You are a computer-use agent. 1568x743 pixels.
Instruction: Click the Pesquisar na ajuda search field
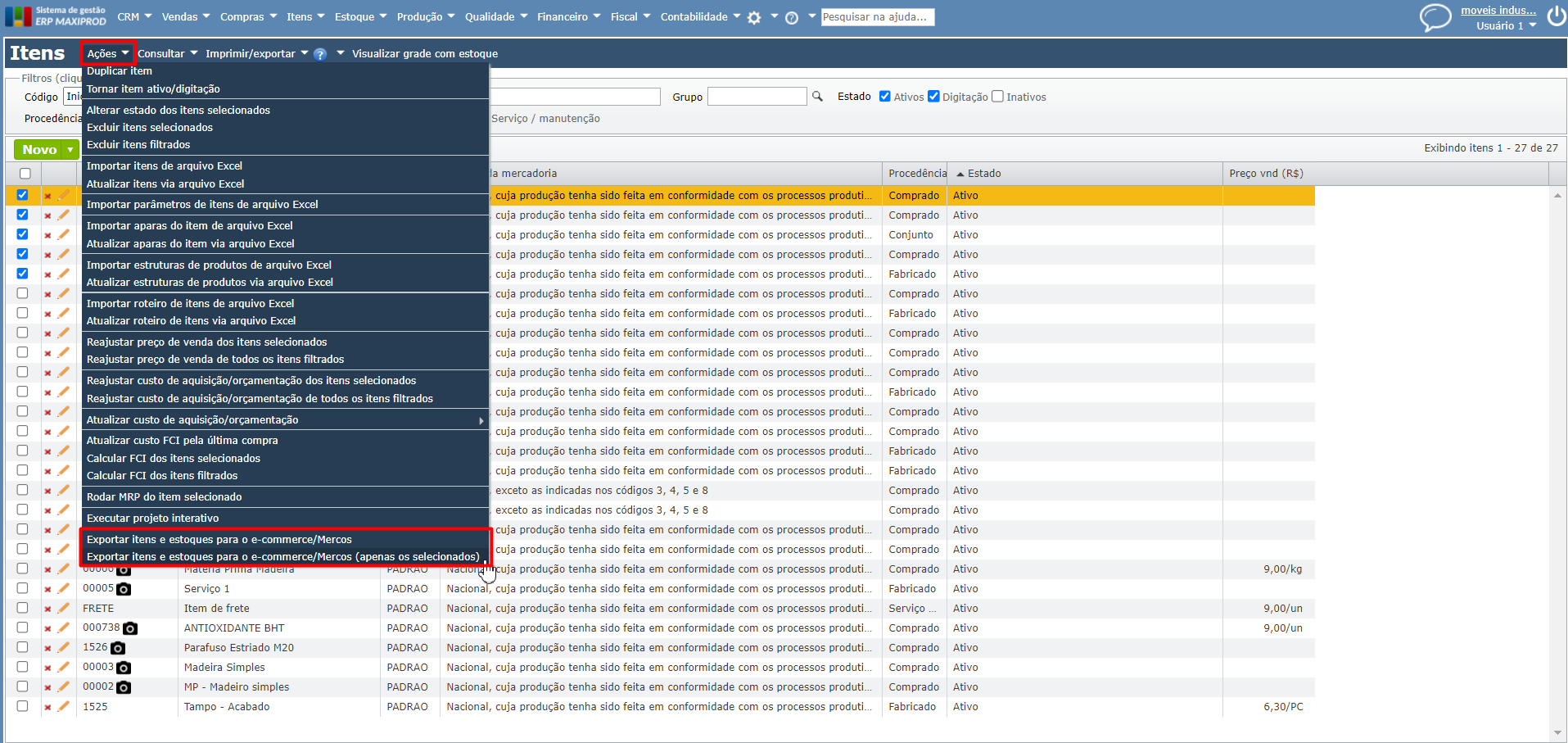click(x=876, y=17)
